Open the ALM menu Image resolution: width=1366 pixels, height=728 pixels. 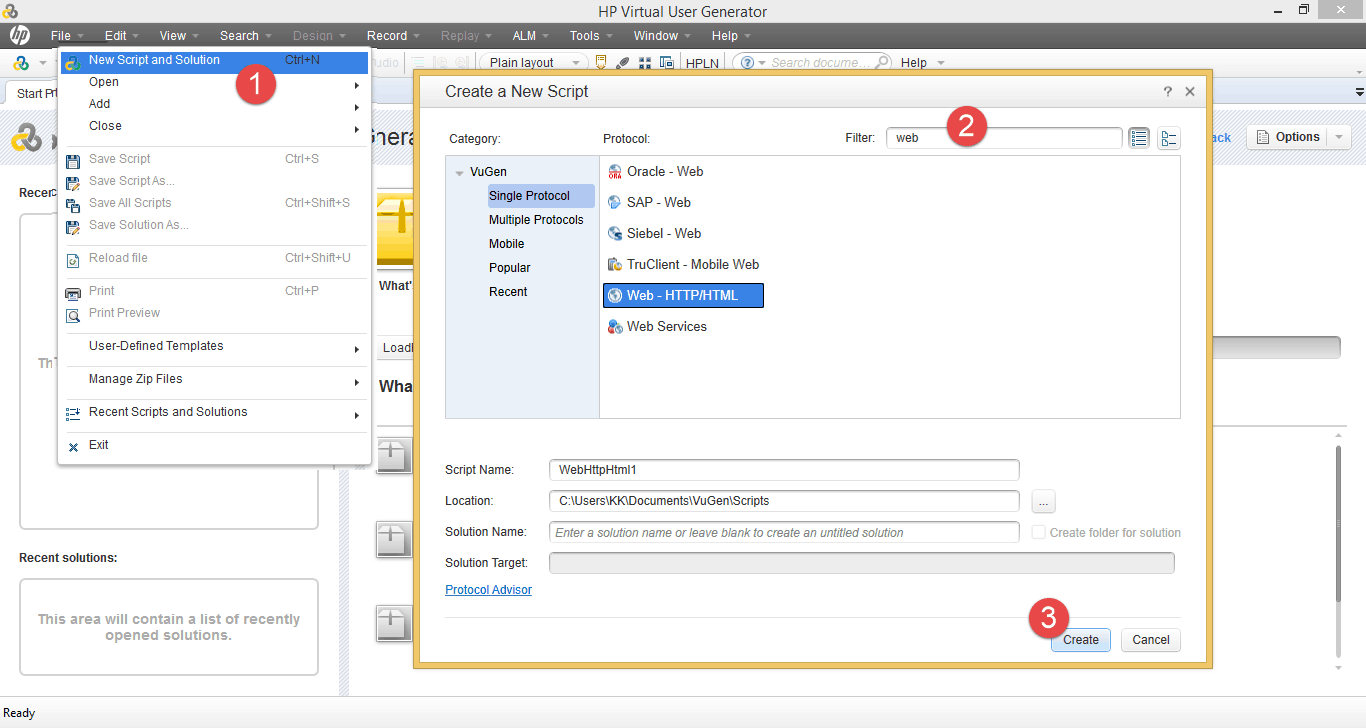pos(530,36)
